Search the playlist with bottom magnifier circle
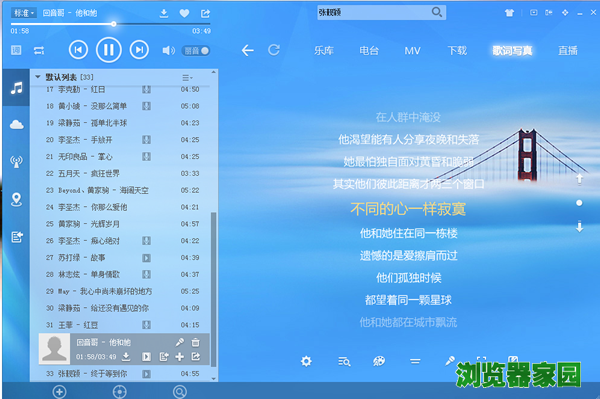This screenshot has height=399, width=600. point(180,392)
